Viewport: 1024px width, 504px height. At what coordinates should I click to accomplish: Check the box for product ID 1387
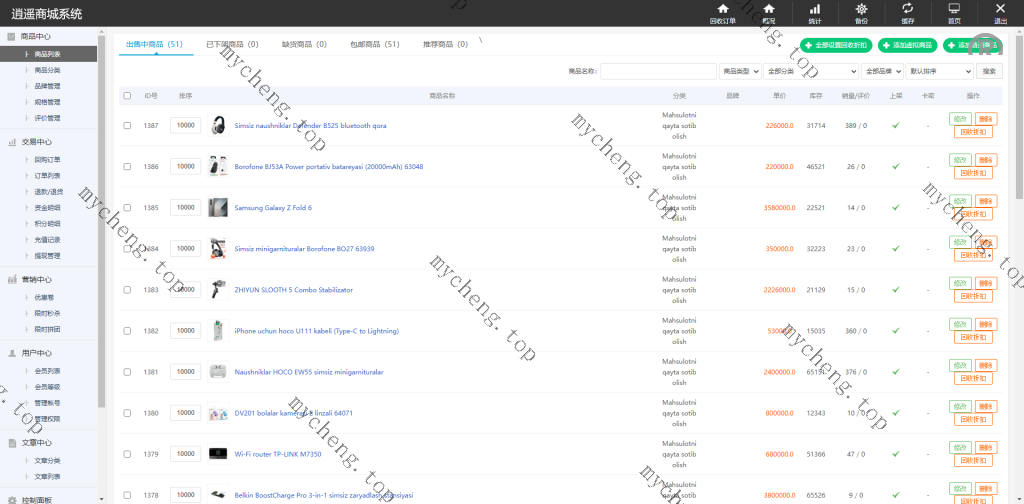(127, 126)
